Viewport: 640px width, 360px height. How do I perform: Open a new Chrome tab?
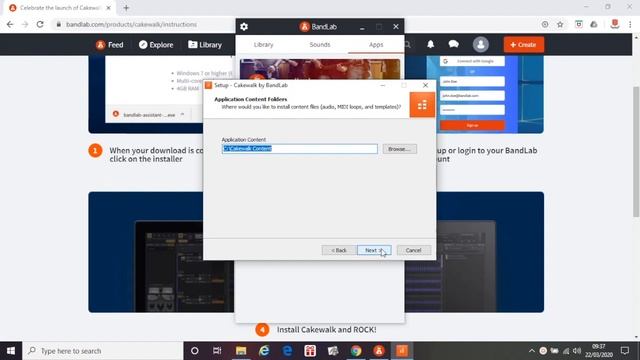[126, 8]
